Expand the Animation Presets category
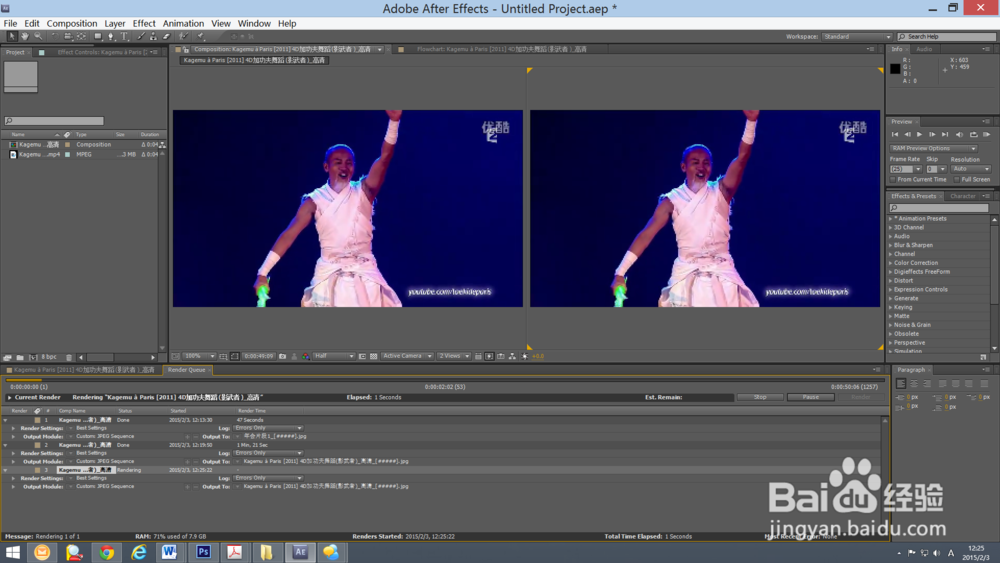The width and height of the screenshot is (1000, 563). [890, 219]
